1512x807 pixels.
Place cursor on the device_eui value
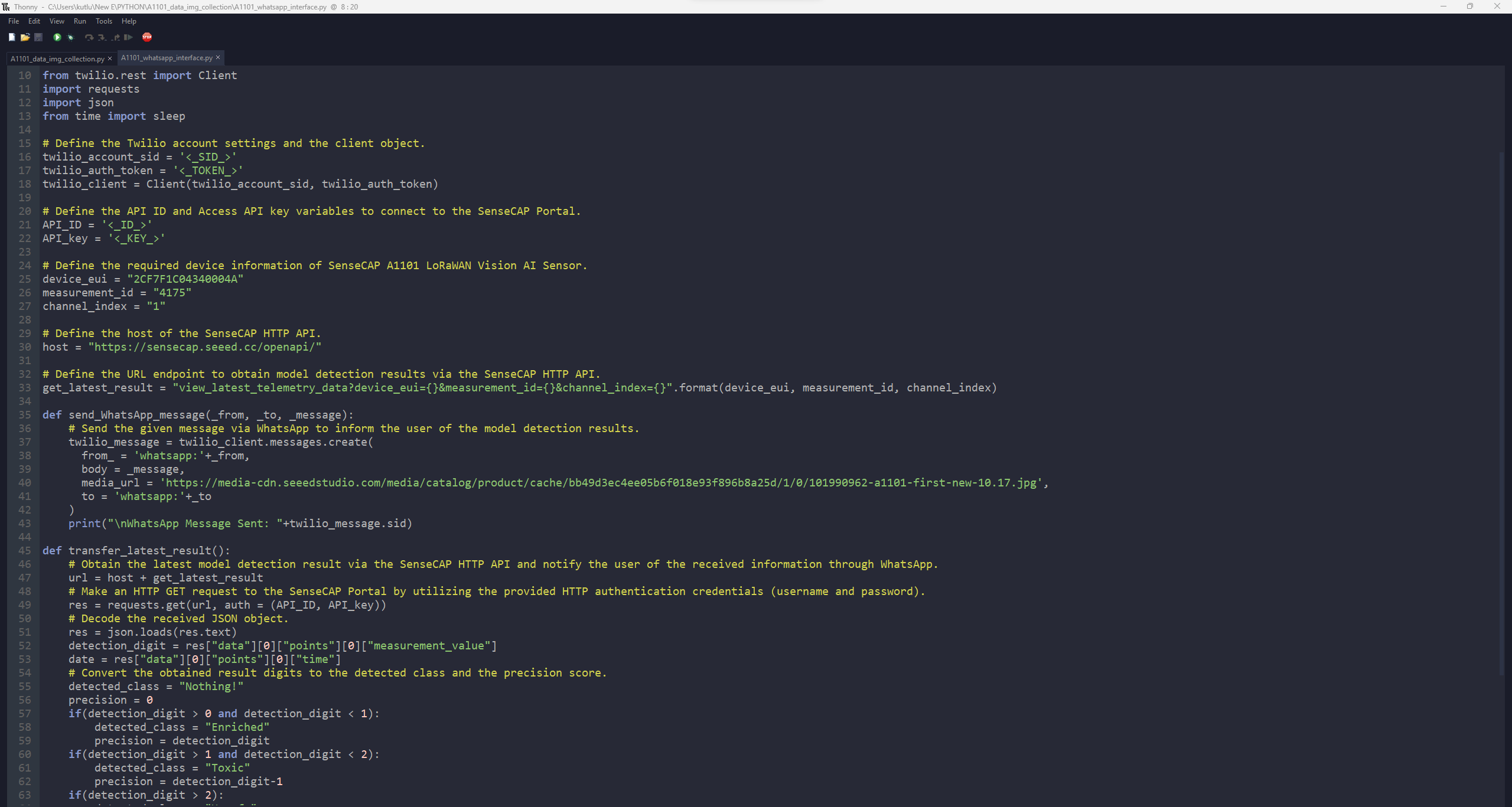(185, 279)
